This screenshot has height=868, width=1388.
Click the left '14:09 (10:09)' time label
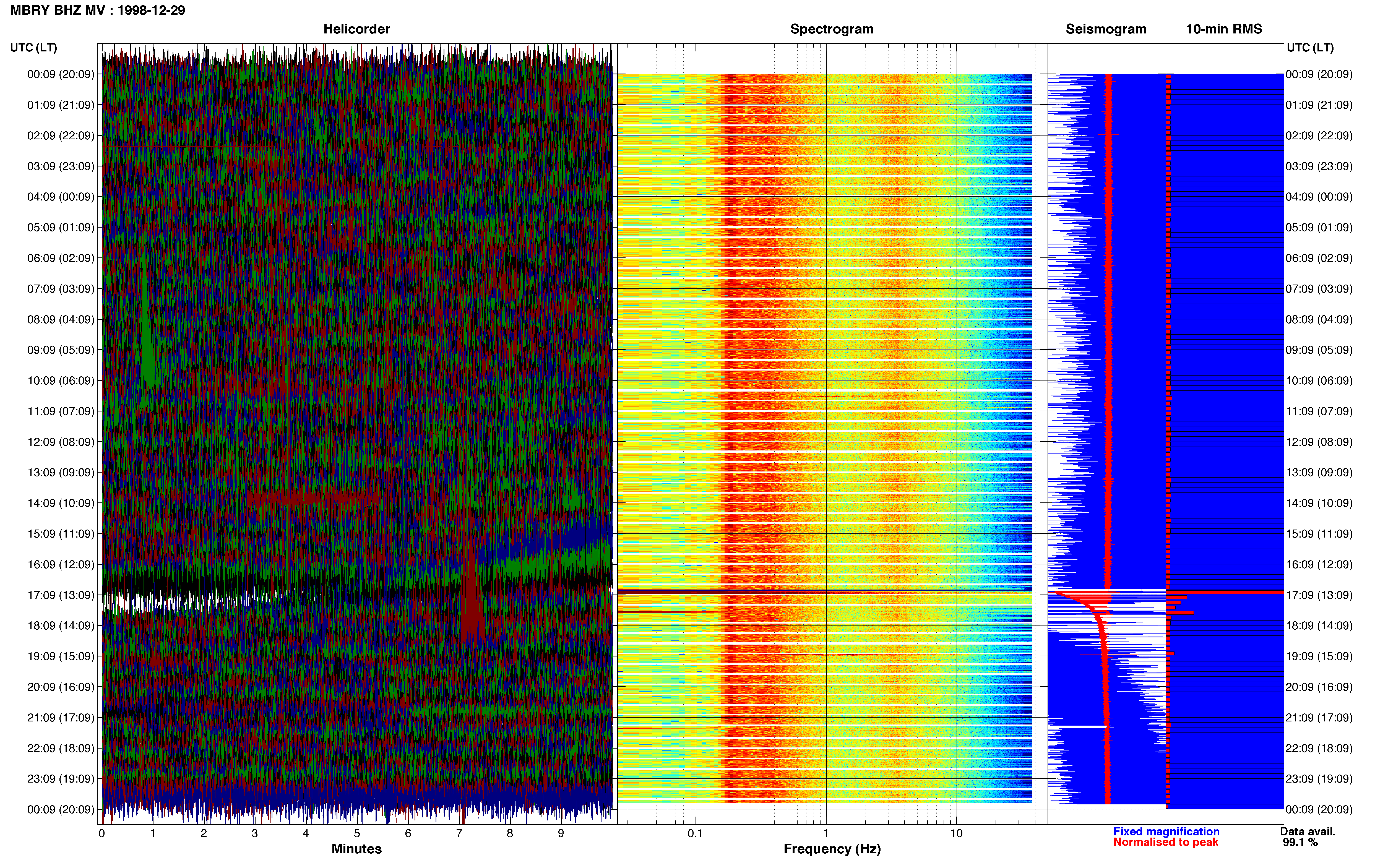click(61, 504)
